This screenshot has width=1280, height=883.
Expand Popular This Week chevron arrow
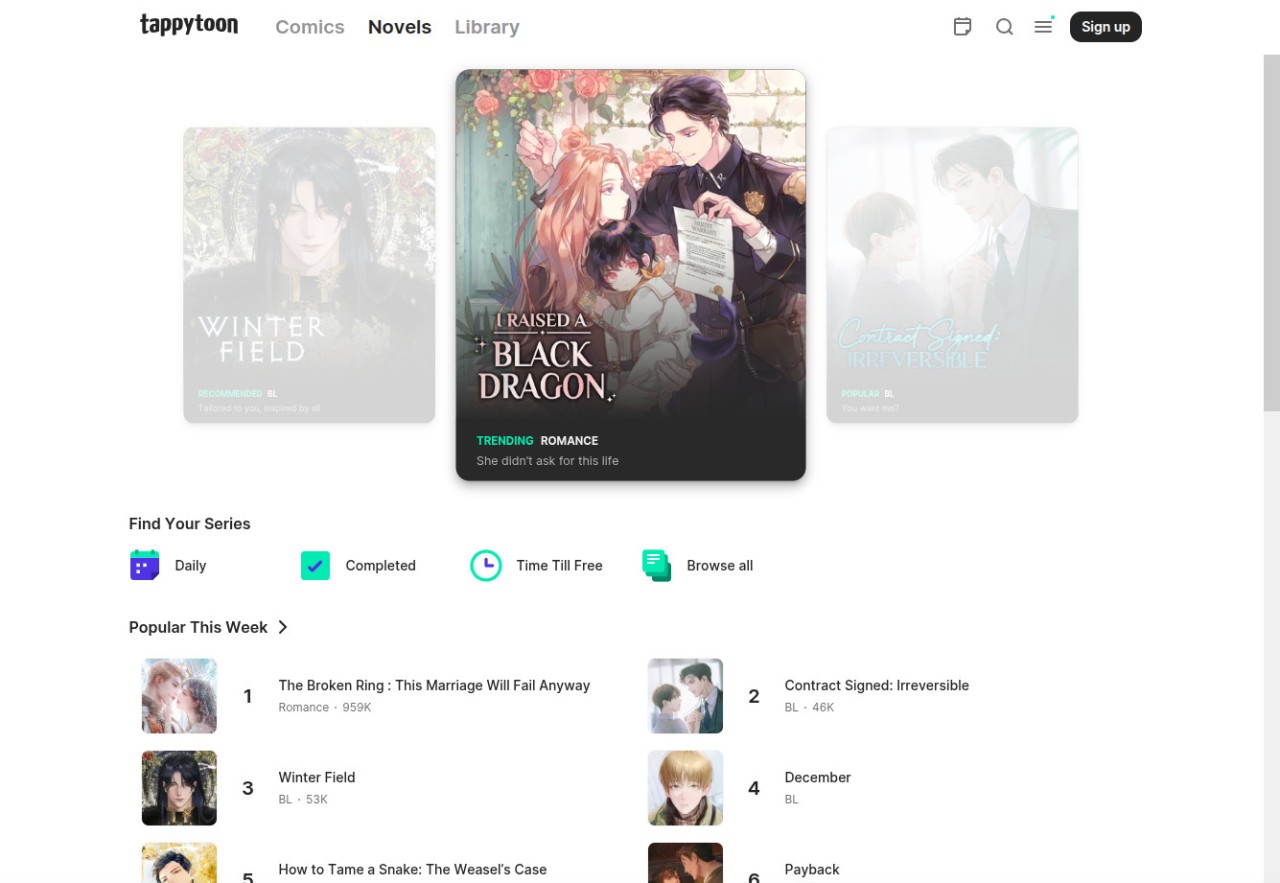(x=283, y=627)
